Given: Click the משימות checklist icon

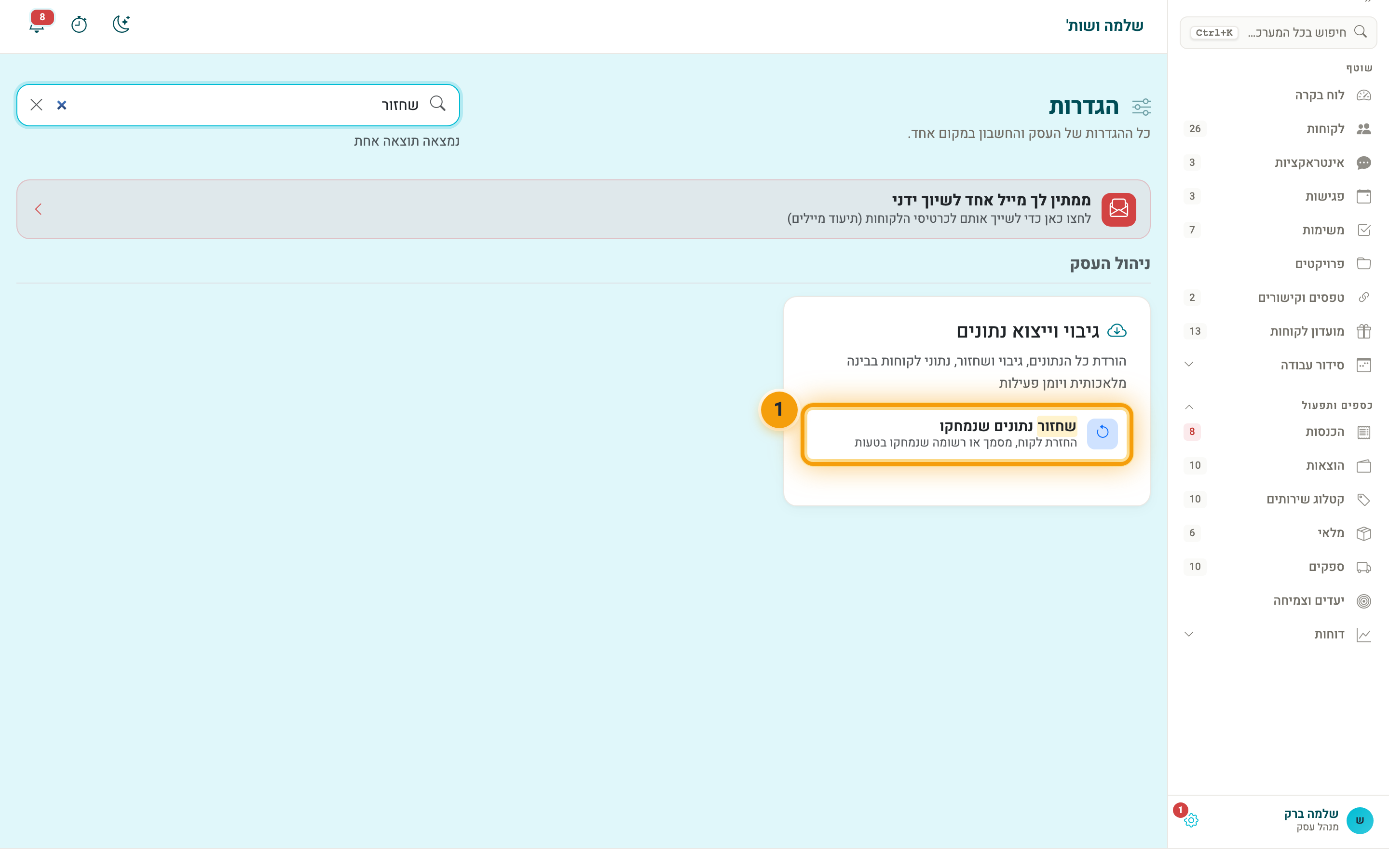Looking at the screenshot, I should point(1364,230).
